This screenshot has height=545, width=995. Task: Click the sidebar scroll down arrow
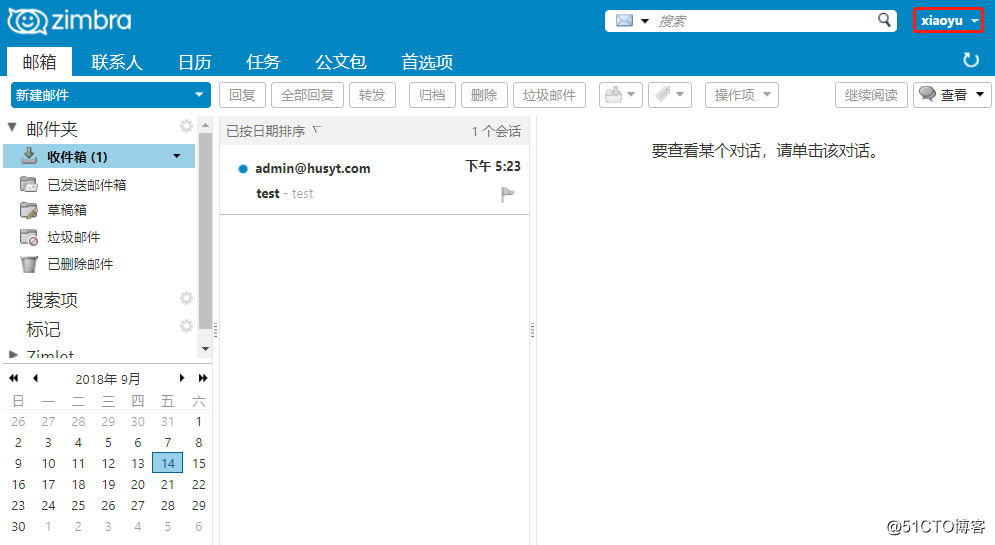(205, 349)
